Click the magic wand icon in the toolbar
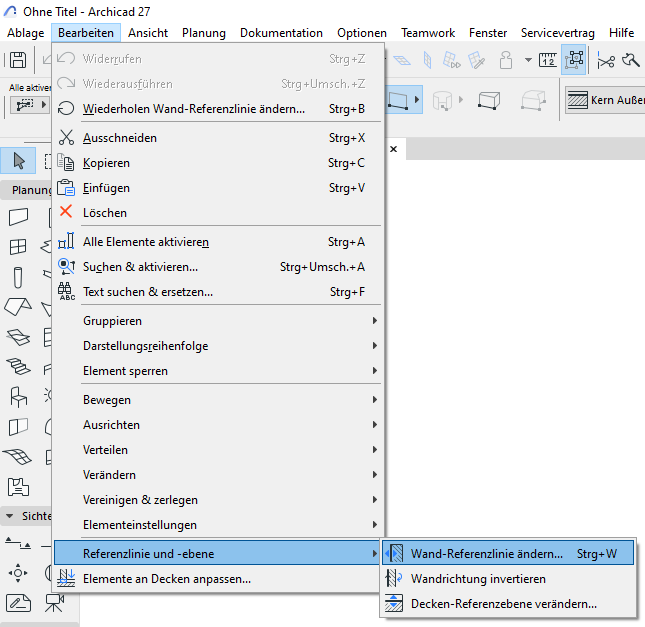 pyautogui.click(x=631, y=61)
